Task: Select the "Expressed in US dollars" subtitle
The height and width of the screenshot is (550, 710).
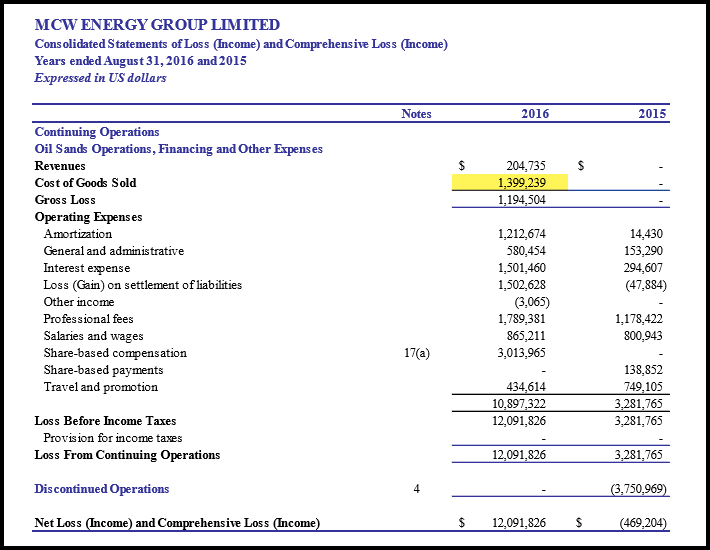Action: (x=101, y=78)
